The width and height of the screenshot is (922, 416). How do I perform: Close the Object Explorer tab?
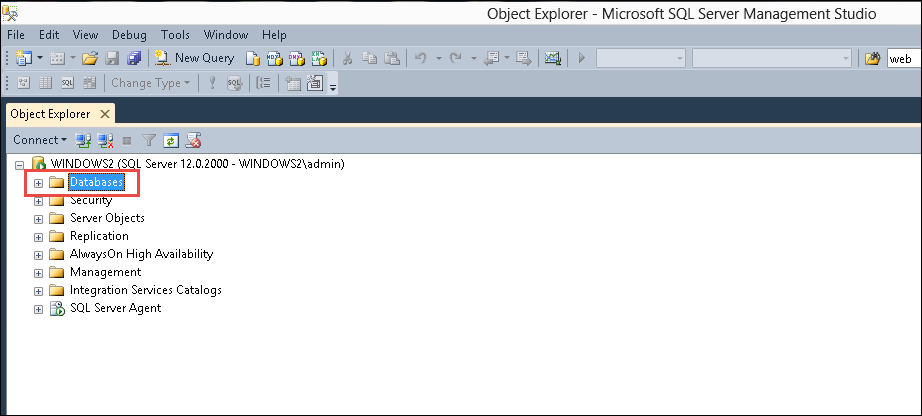pos(105,114)
